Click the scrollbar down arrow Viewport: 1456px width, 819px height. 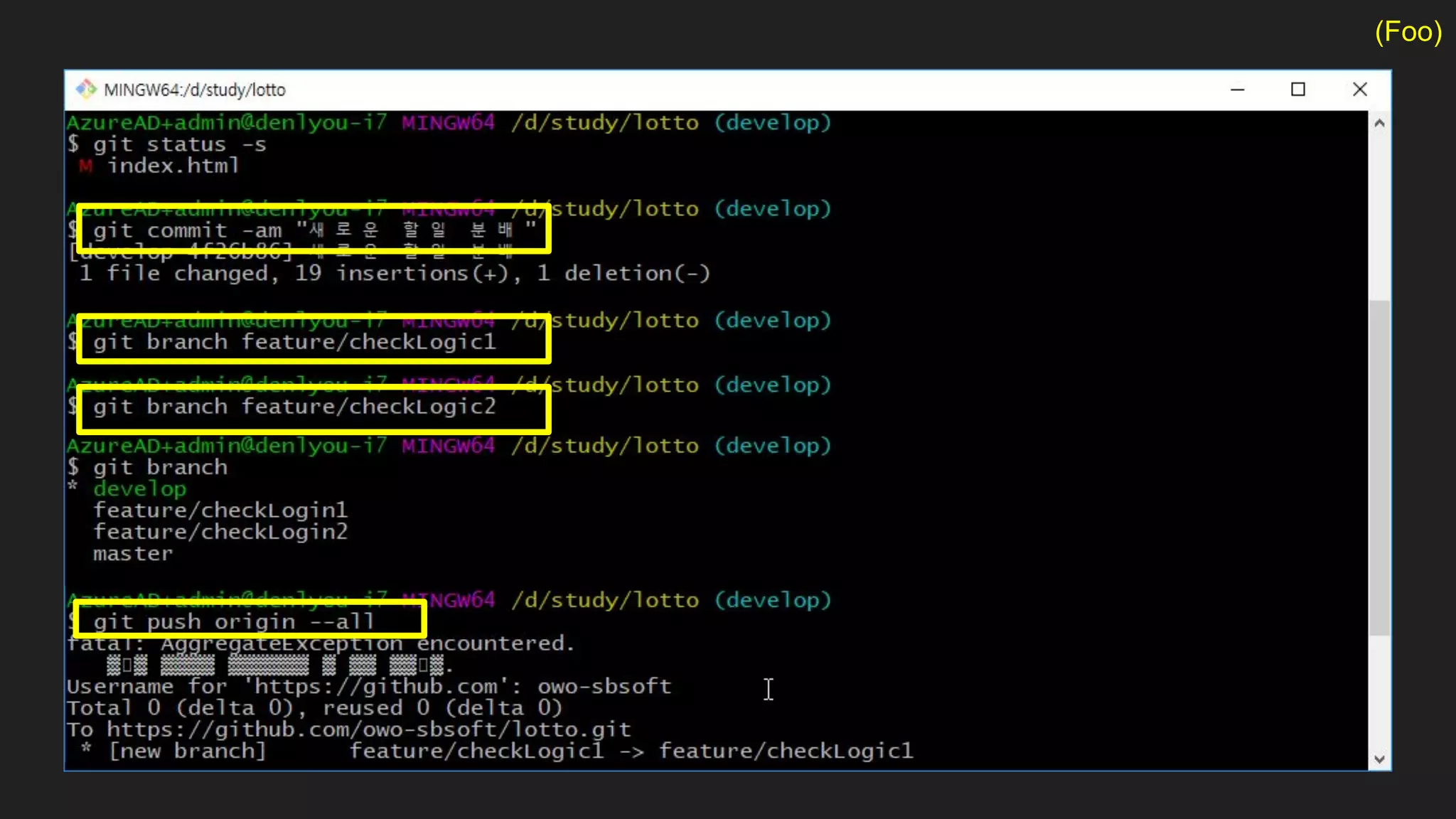1379,759
